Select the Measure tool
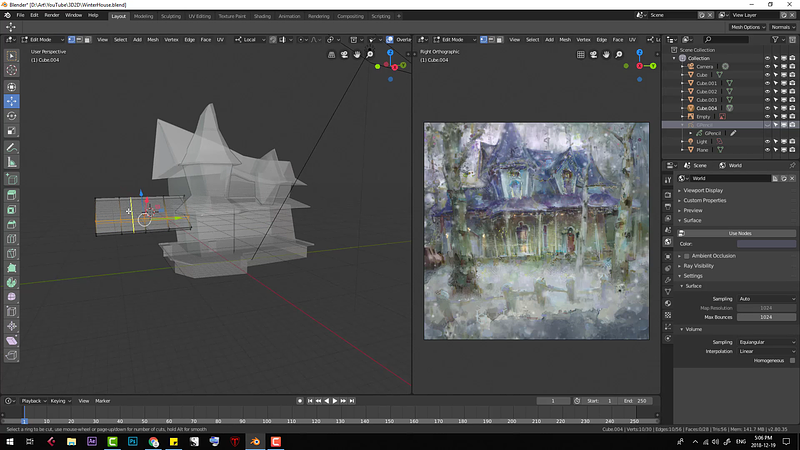Image resolution: width=800 pixels, height=450 pixels. pyautogui.click(x=11, y=163)
